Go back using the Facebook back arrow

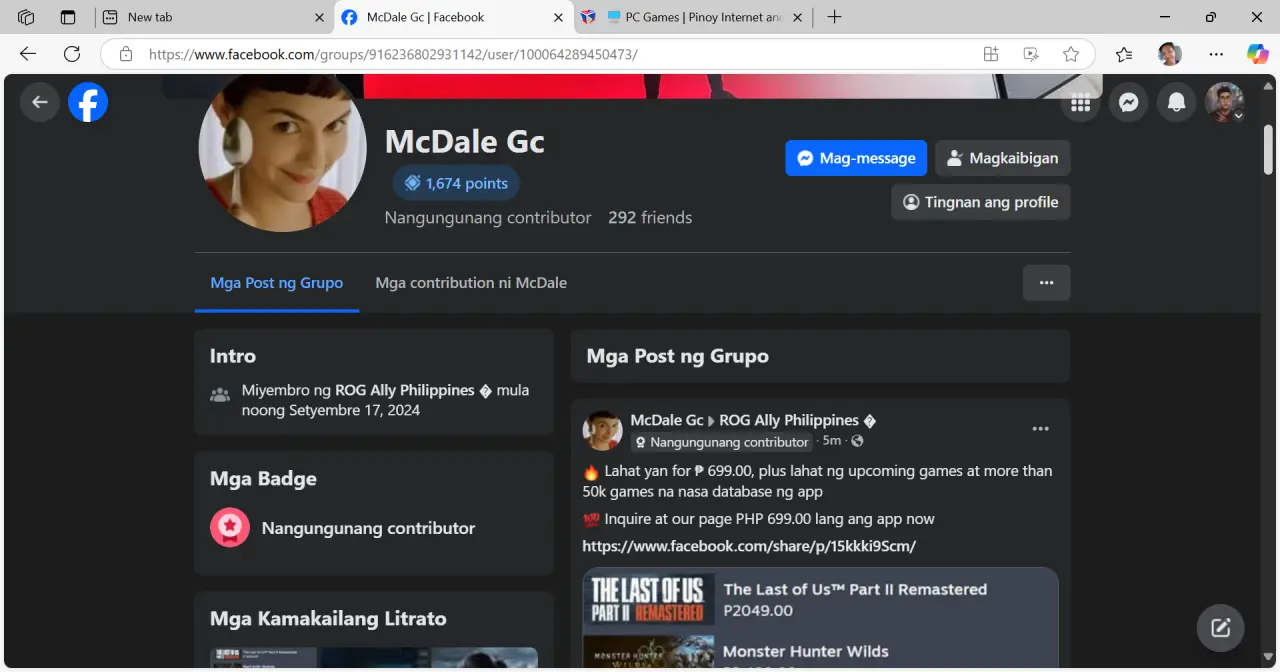click(39, 102)
